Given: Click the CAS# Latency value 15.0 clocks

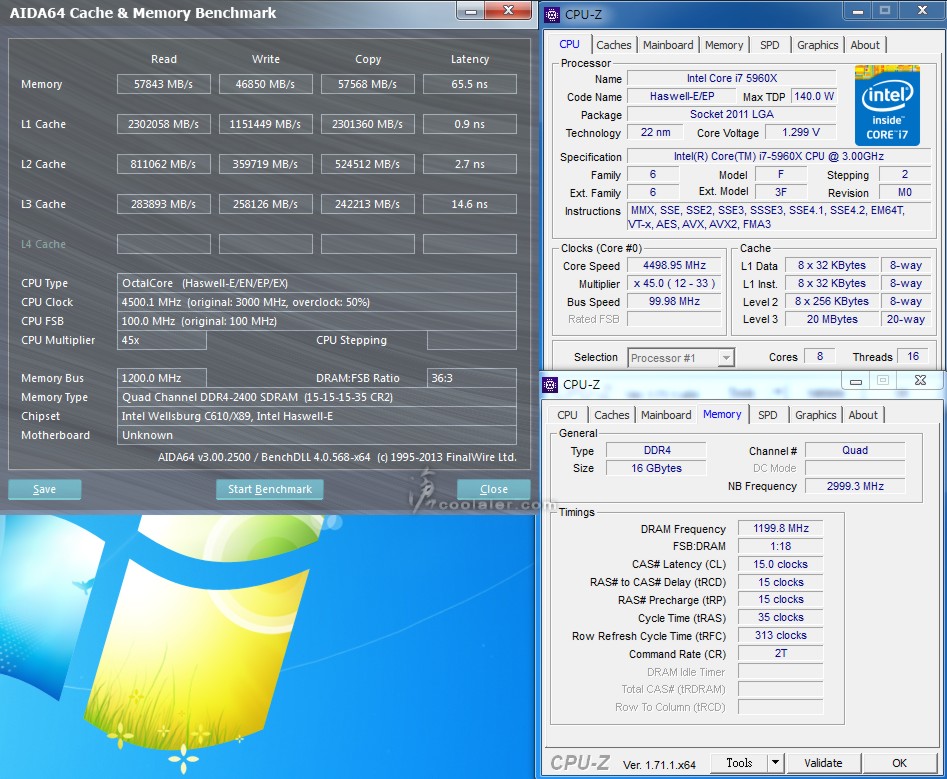Looking at the screenshot, I should click(x=780, y=564).
